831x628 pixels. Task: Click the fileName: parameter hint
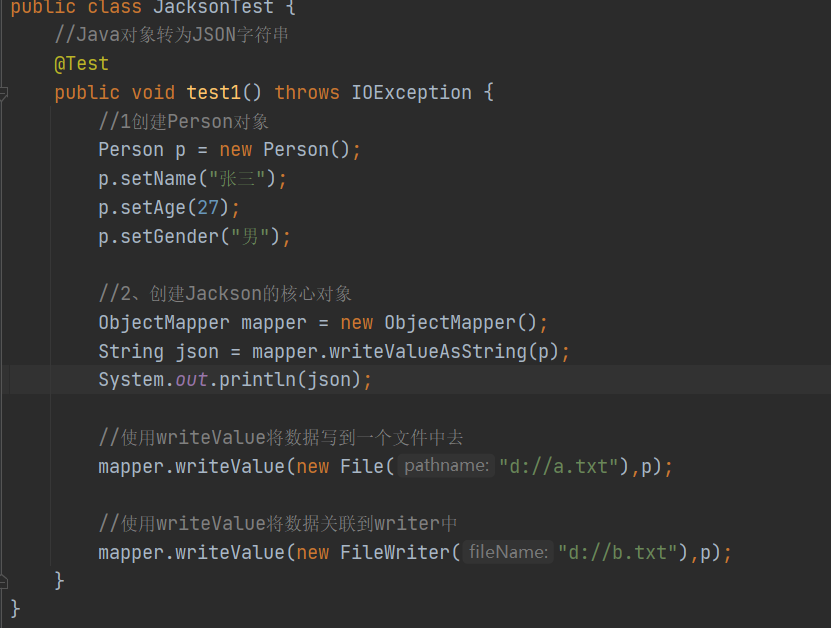point(508,552)
